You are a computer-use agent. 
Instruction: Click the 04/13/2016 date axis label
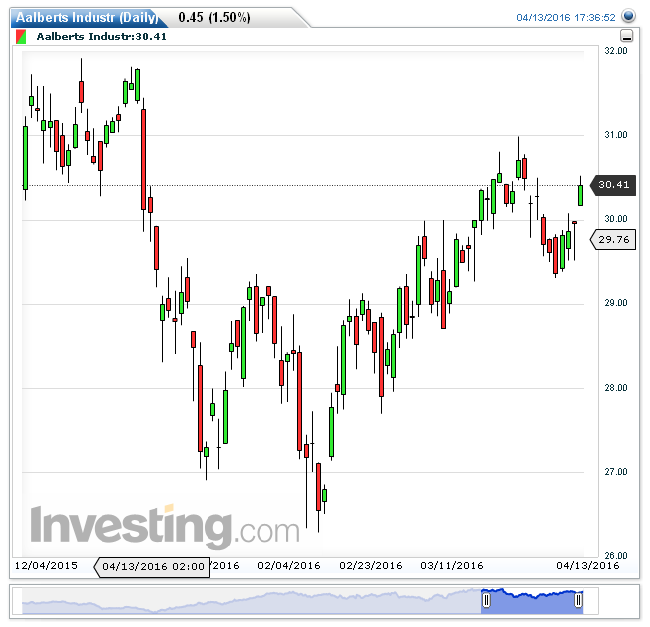(x=587, y=566)
